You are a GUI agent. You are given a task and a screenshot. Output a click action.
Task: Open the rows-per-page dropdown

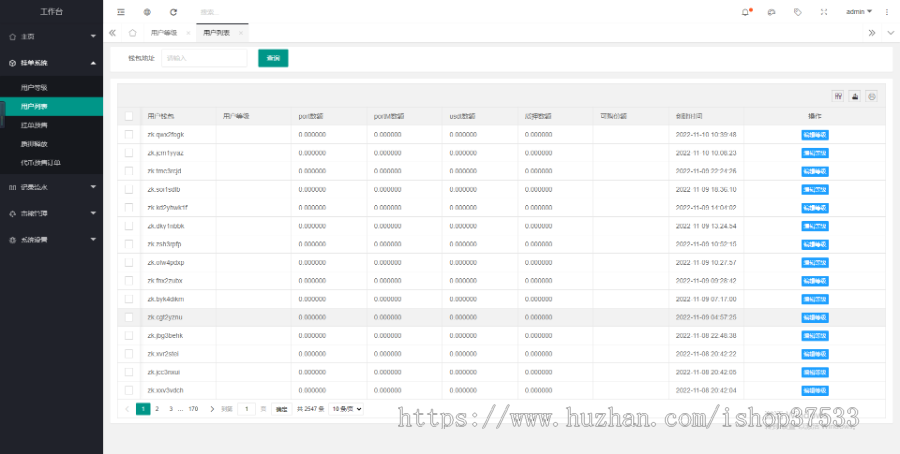[346, 409]
